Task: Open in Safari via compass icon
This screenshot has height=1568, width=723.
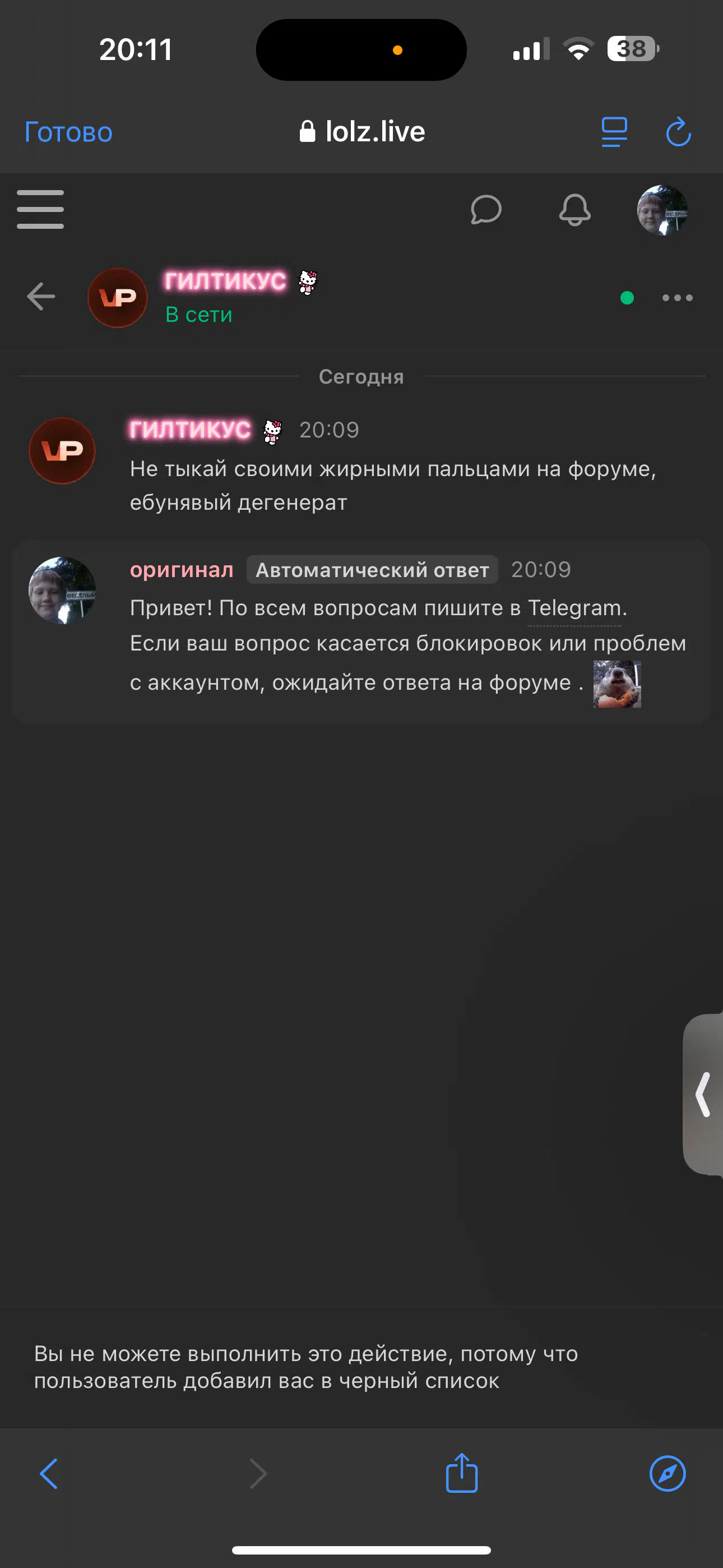Action: 668,1474
